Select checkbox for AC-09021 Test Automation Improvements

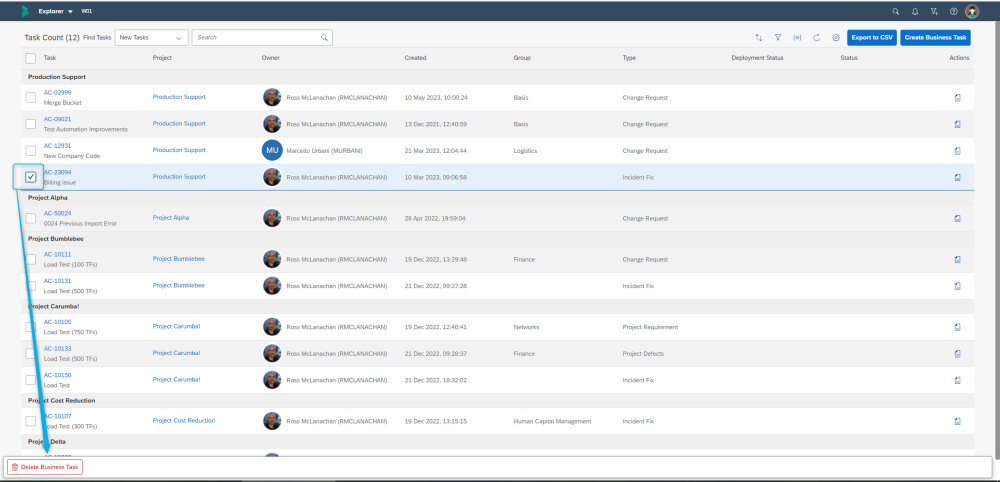pyautogui.click(x=31, y=124)
